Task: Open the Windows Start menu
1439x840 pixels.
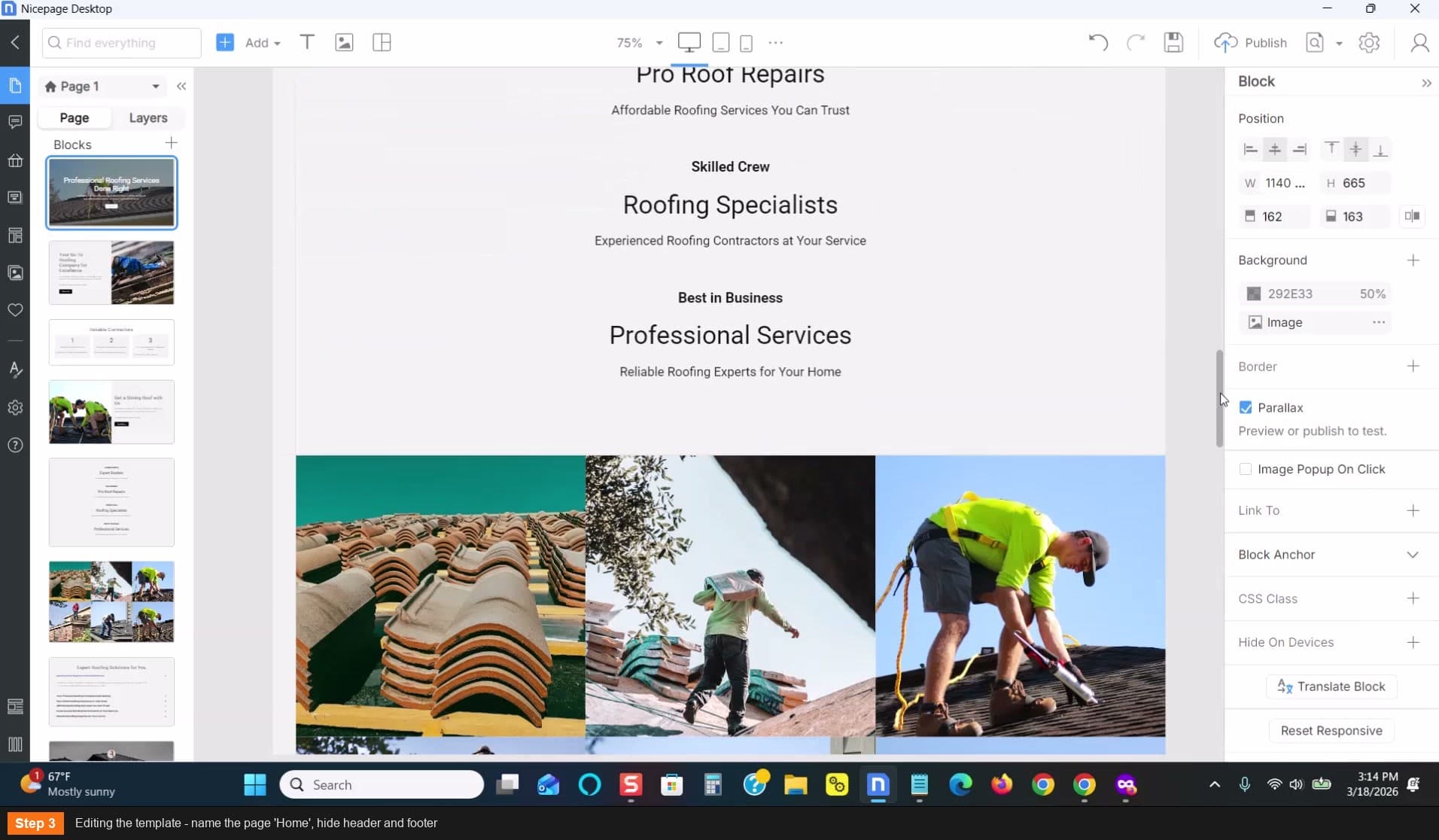Action: 255,785
